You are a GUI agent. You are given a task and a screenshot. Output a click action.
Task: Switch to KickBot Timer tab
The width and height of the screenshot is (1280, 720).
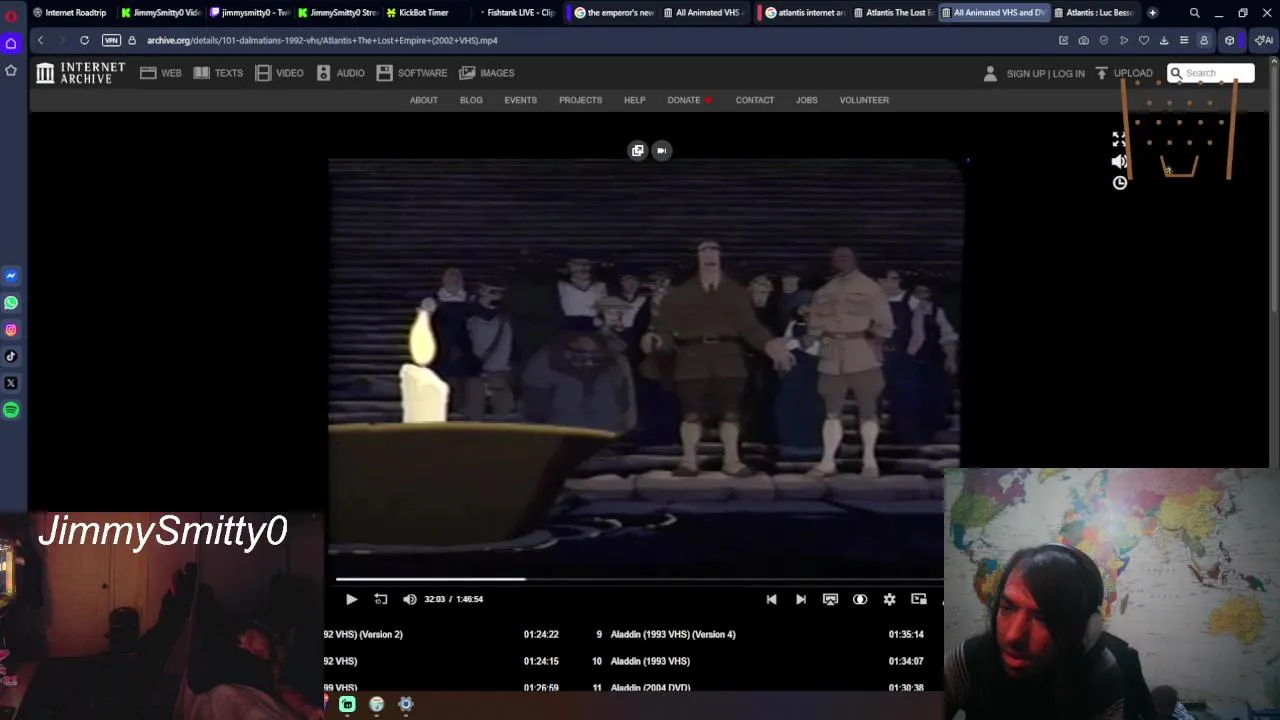tap(424, 13)
